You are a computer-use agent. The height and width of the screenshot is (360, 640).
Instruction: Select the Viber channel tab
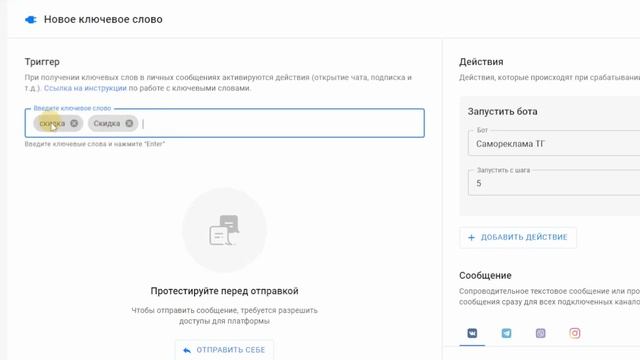[x=540, y=333]
